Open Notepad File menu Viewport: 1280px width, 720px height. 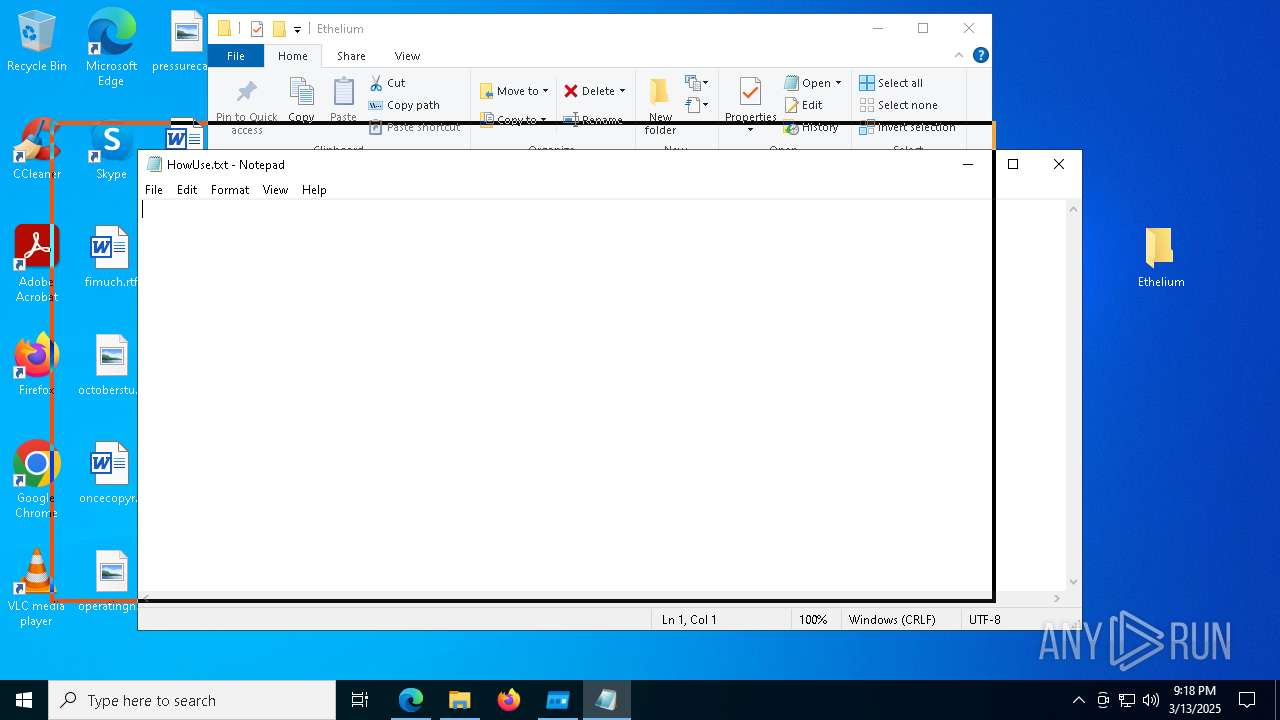coord(154,190)
